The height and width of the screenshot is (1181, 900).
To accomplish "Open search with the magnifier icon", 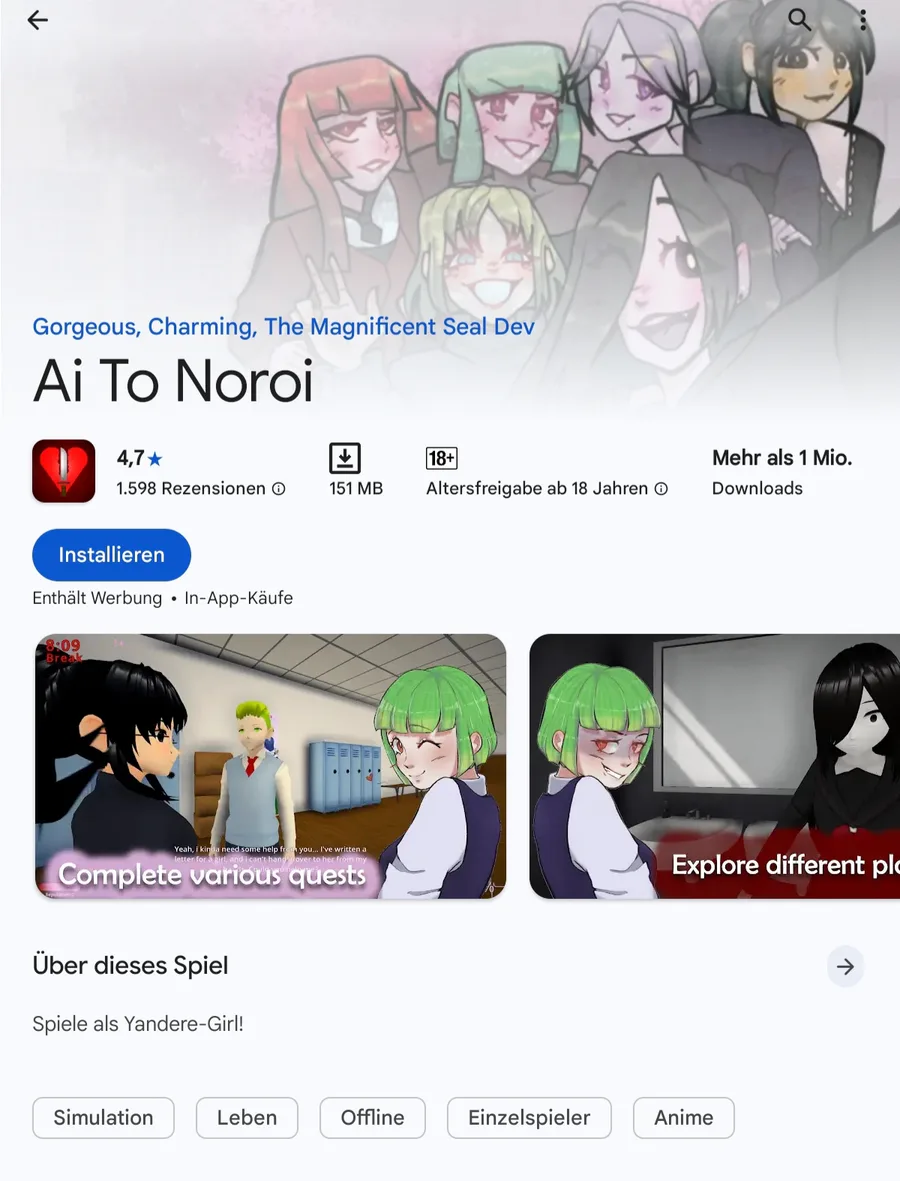I will pos(799,20).
